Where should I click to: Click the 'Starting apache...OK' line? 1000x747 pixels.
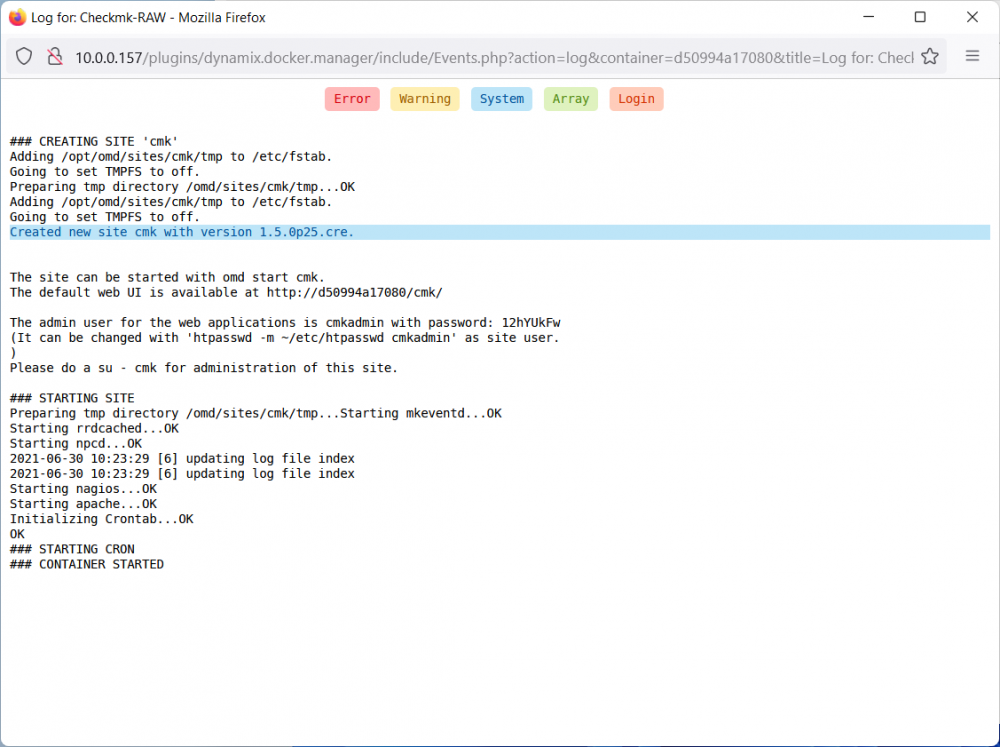(84, 504)
